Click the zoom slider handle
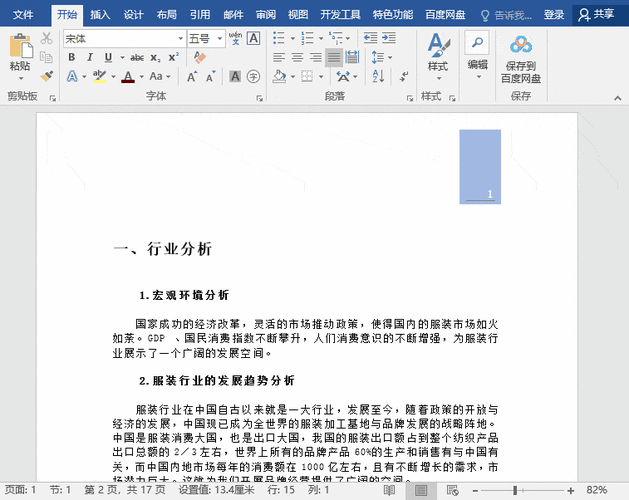 tap(515, 490)
